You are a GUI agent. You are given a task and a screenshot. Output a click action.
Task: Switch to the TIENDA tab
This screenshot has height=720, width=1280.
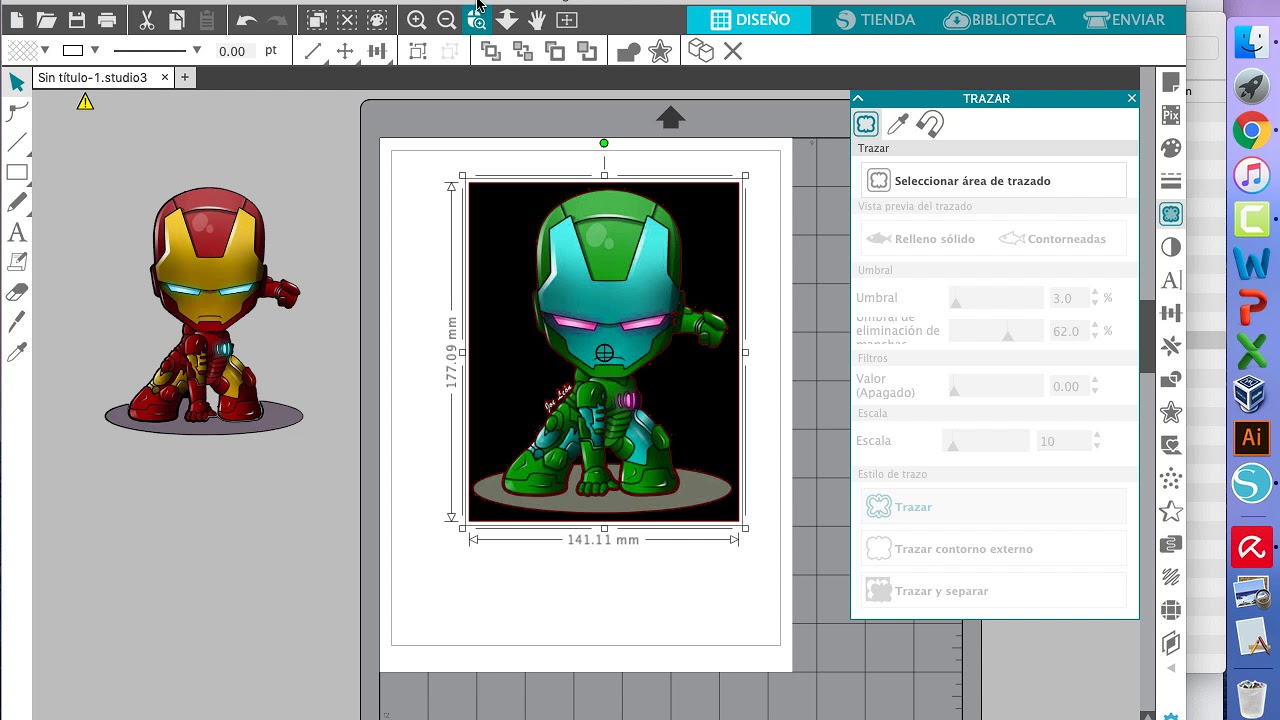tap(875, 19)
